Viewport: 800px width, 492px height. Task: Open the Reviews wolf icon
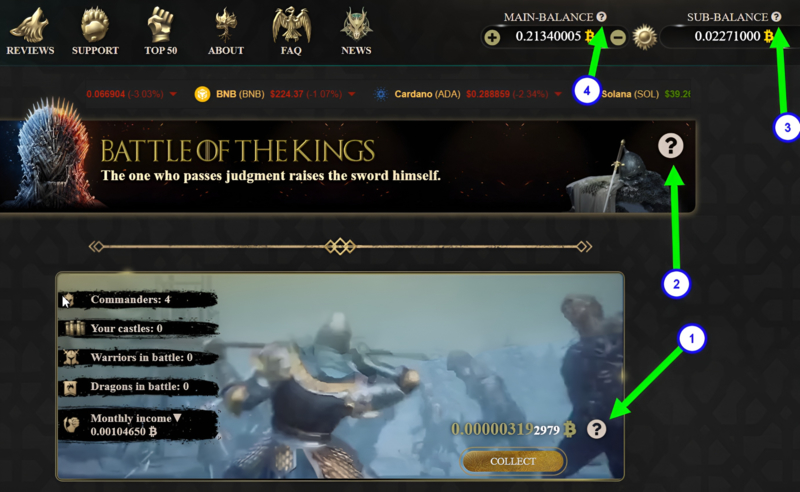click(x=30, y=26)
